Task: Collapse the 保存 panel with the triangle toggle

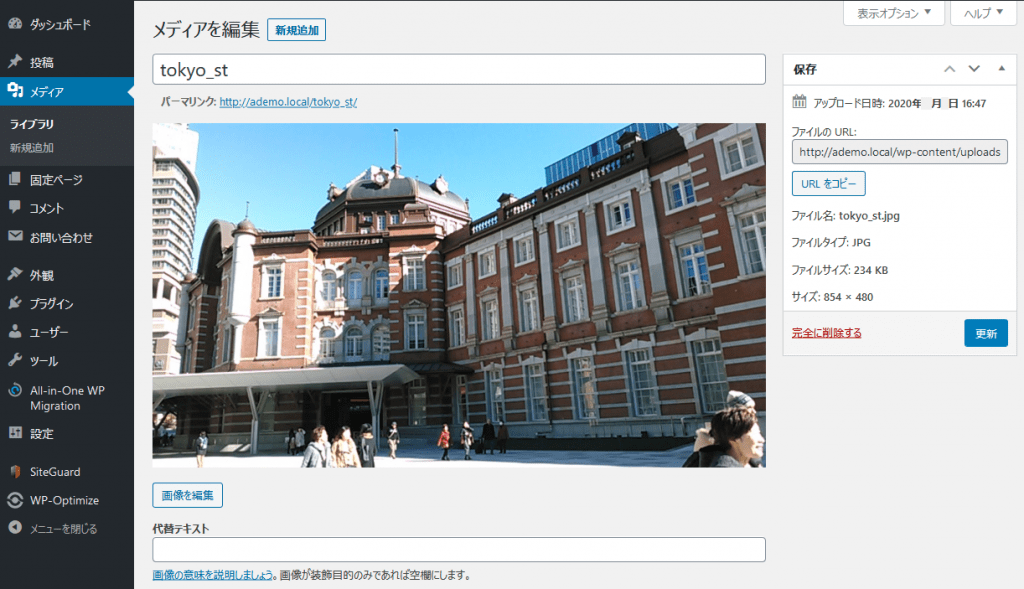Action: (x=1001, y=69)
